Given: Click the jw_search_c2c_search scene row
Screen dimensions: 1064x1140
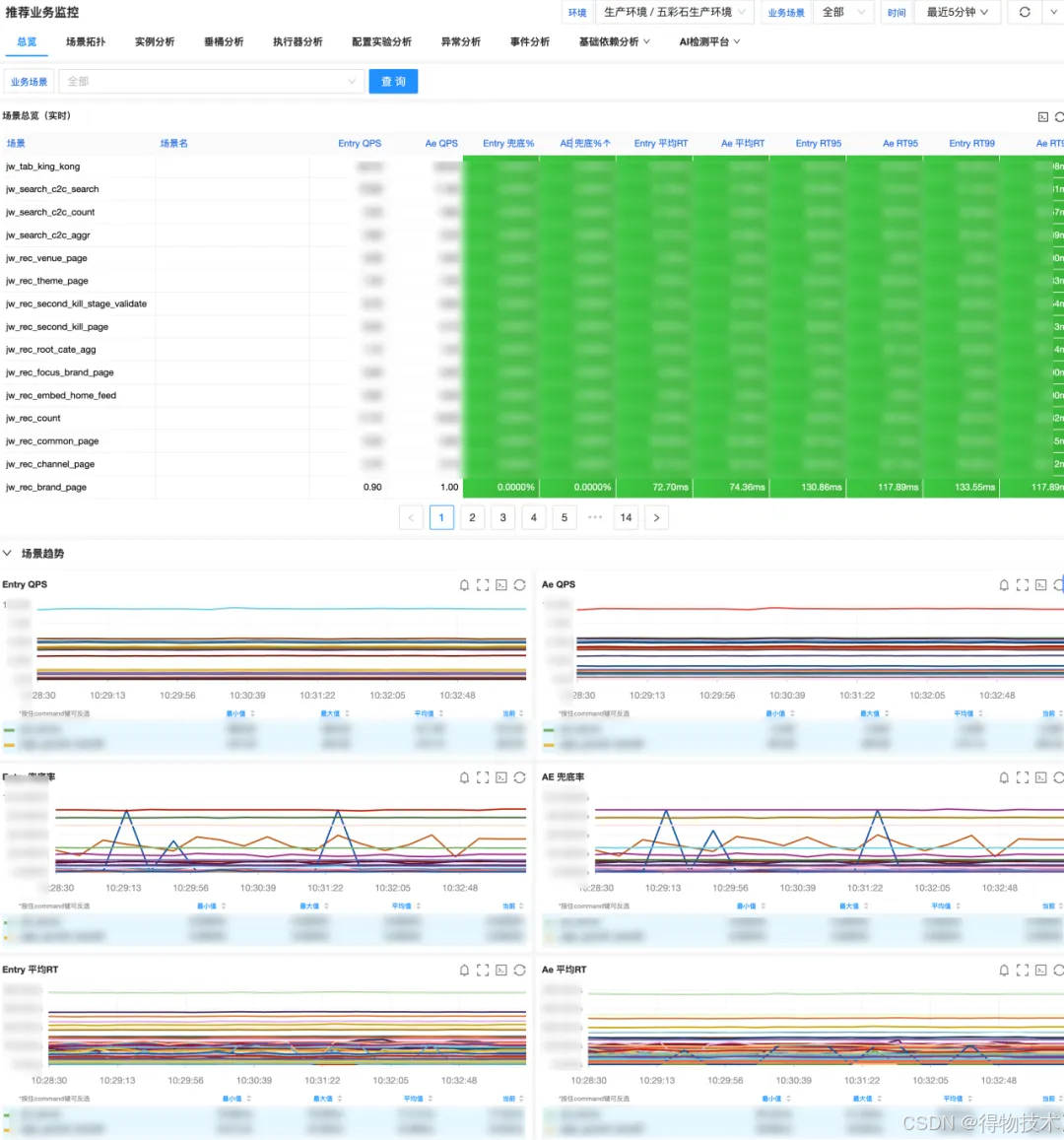Looking at the screenshot, I should (532, 189).
